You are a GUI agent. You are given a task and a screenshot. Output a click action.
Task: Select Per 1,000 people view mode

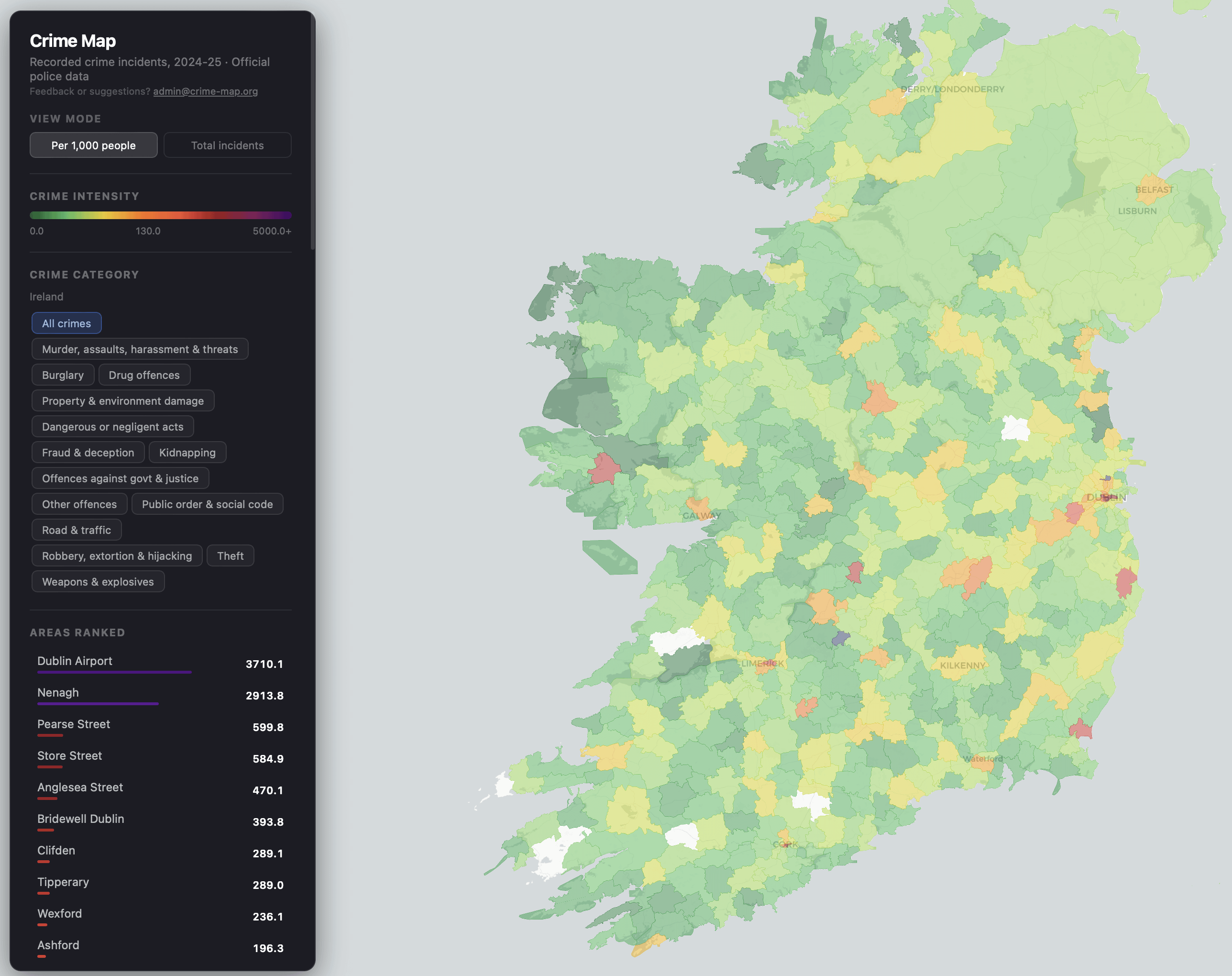[94, 145]
